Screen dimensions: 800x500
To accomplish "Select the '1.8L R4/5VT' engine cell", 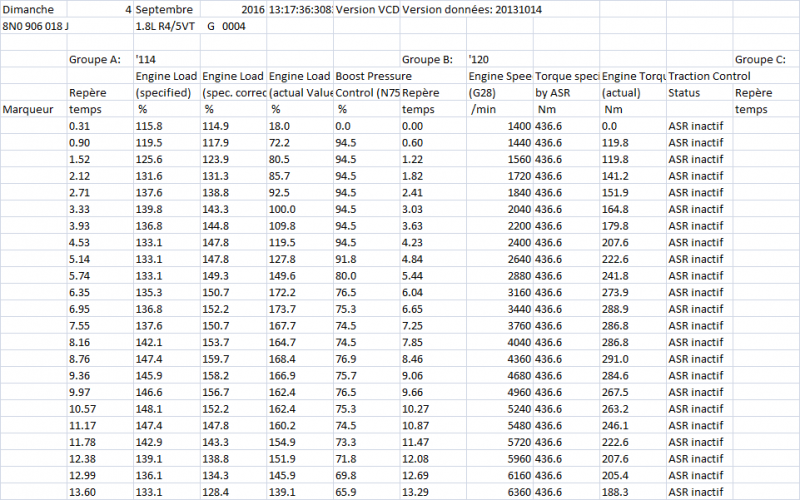I will click(x=165, y=26).
